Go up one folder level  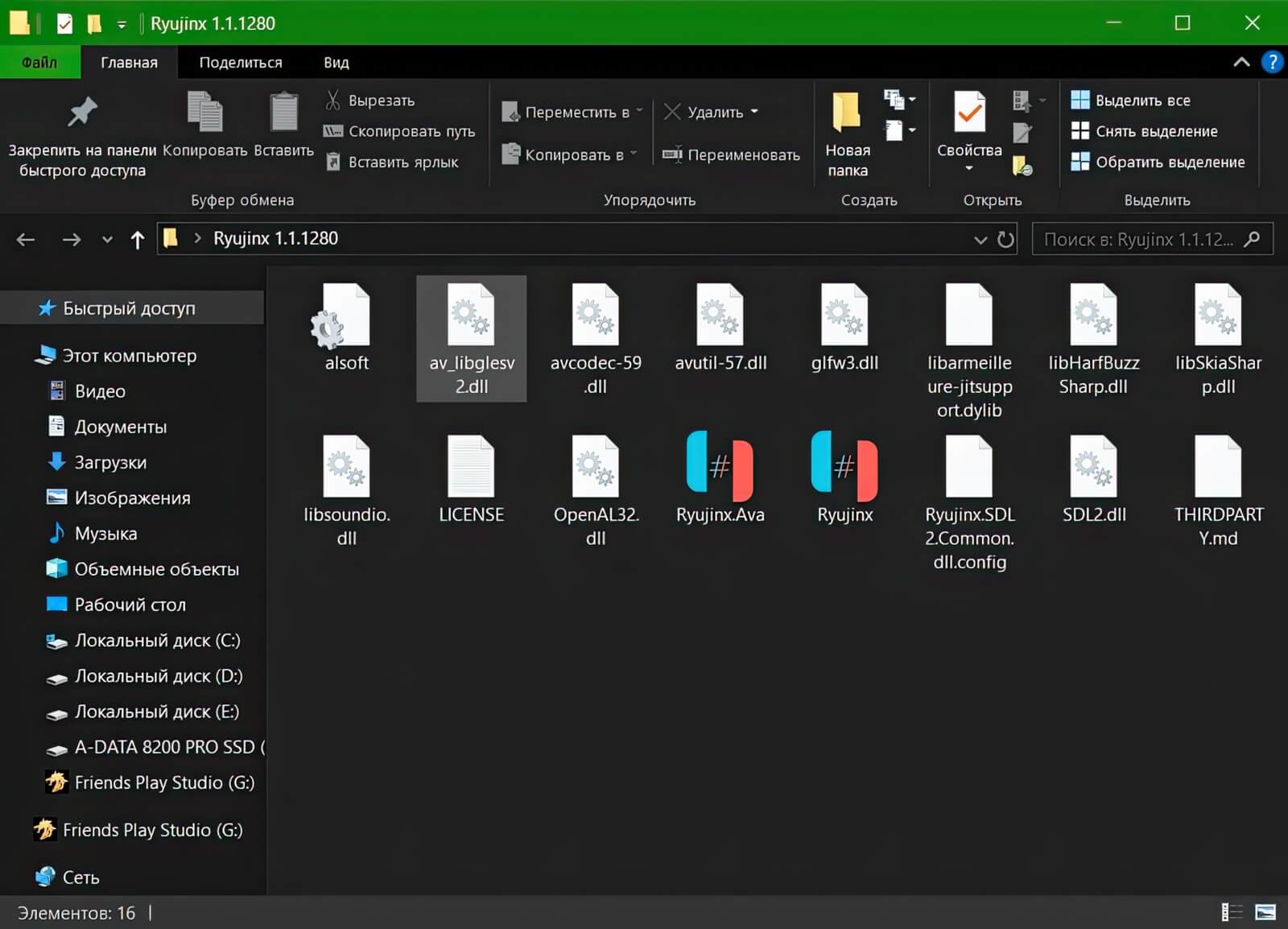pyautogui.click(x=137, y=239)
